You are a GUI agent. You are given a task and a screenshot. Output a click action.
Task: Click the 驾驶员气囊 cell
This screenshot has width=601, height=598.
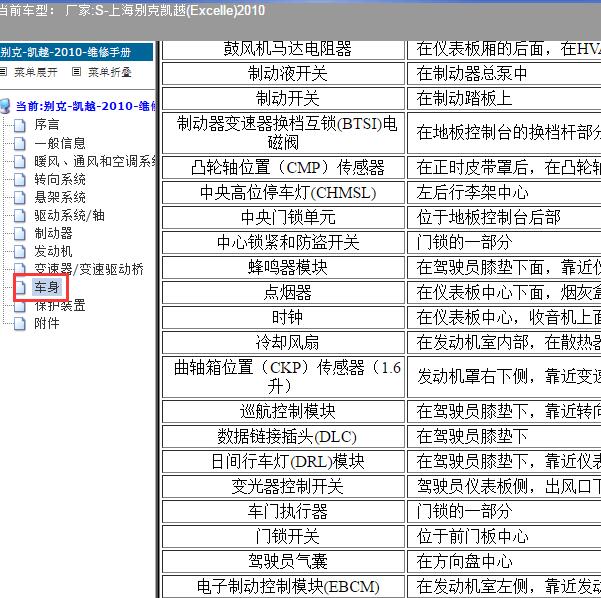pos(283,561)
